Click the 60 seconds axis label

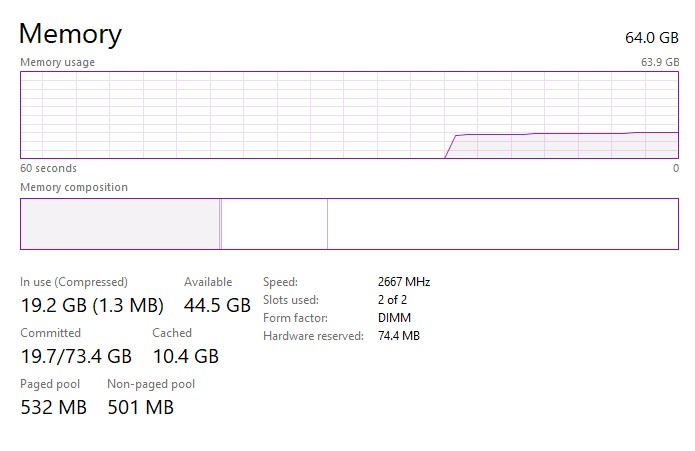48,168
